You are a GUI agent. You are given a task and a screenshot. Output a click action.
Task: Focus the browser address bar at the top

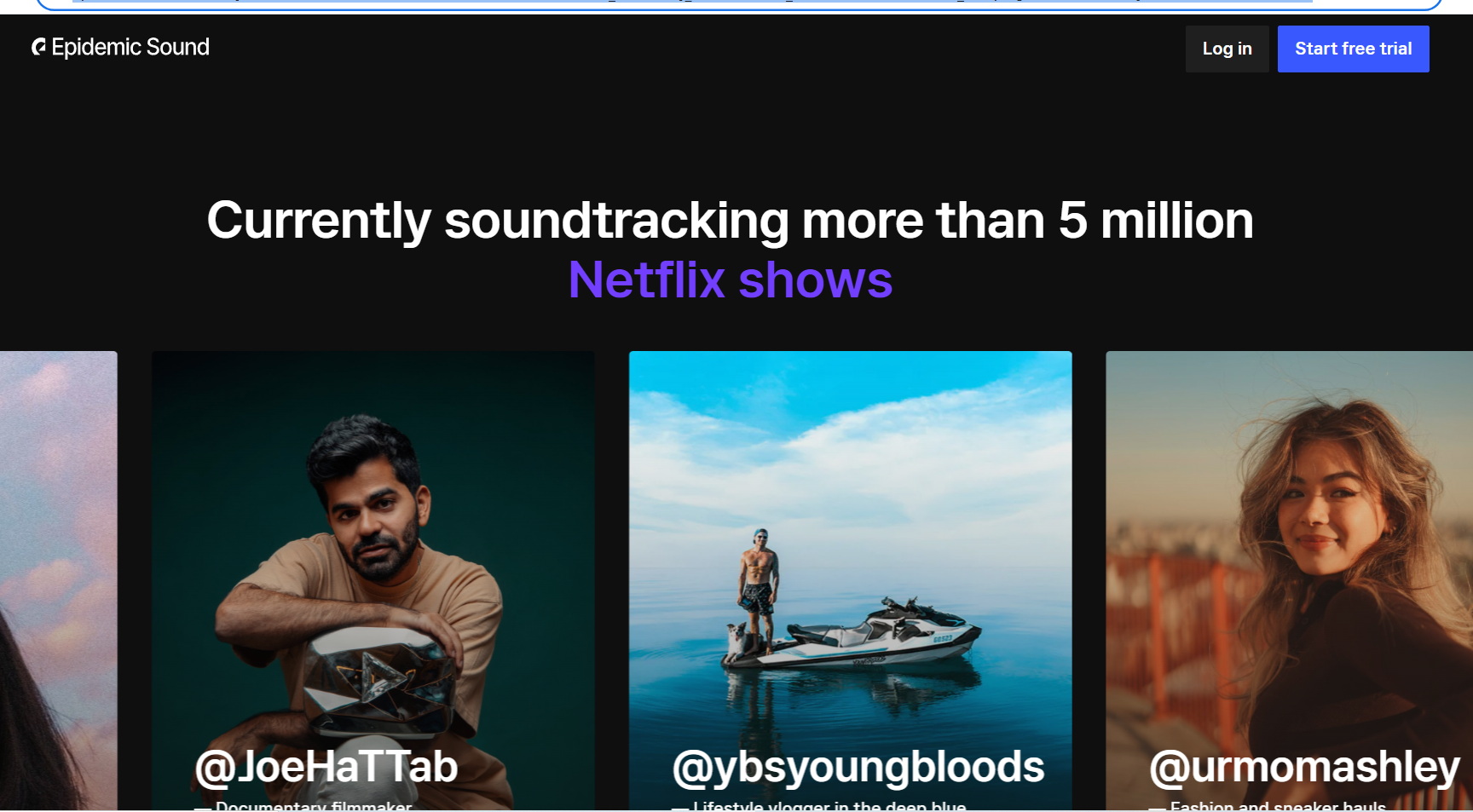click(738, 4)
